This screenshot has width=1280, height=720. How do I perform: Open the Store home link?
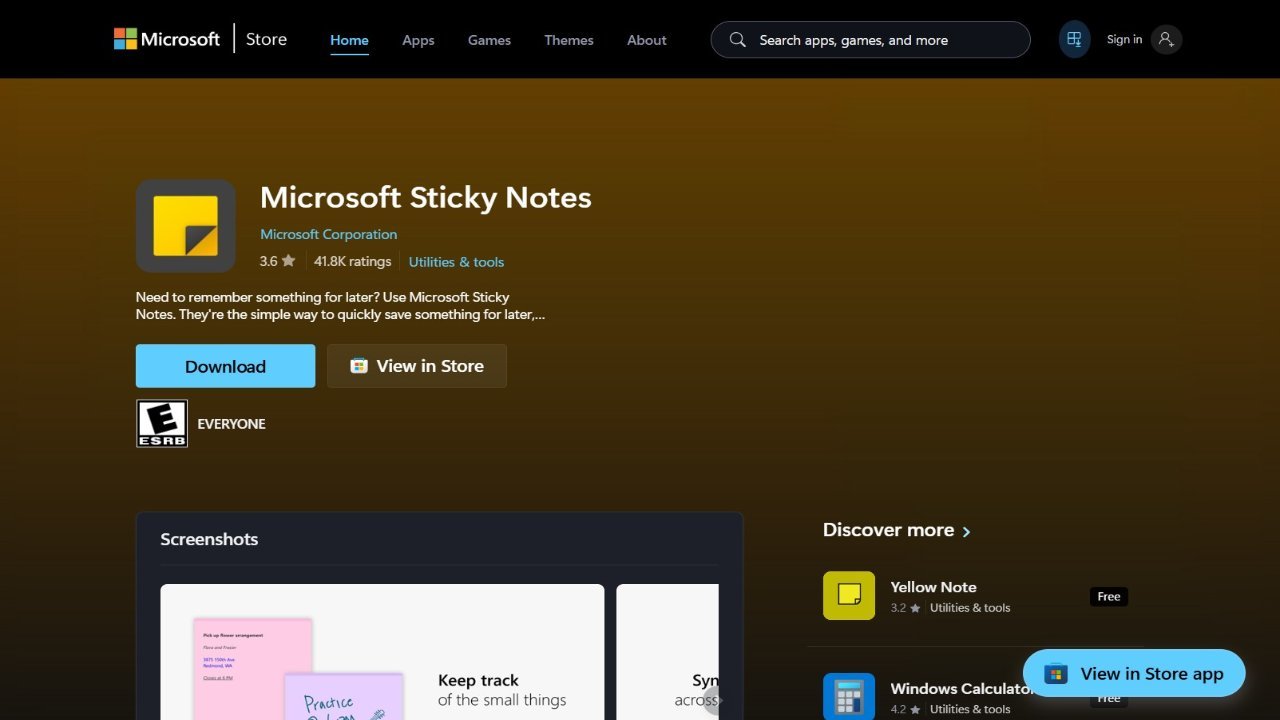tap(266, 39)
